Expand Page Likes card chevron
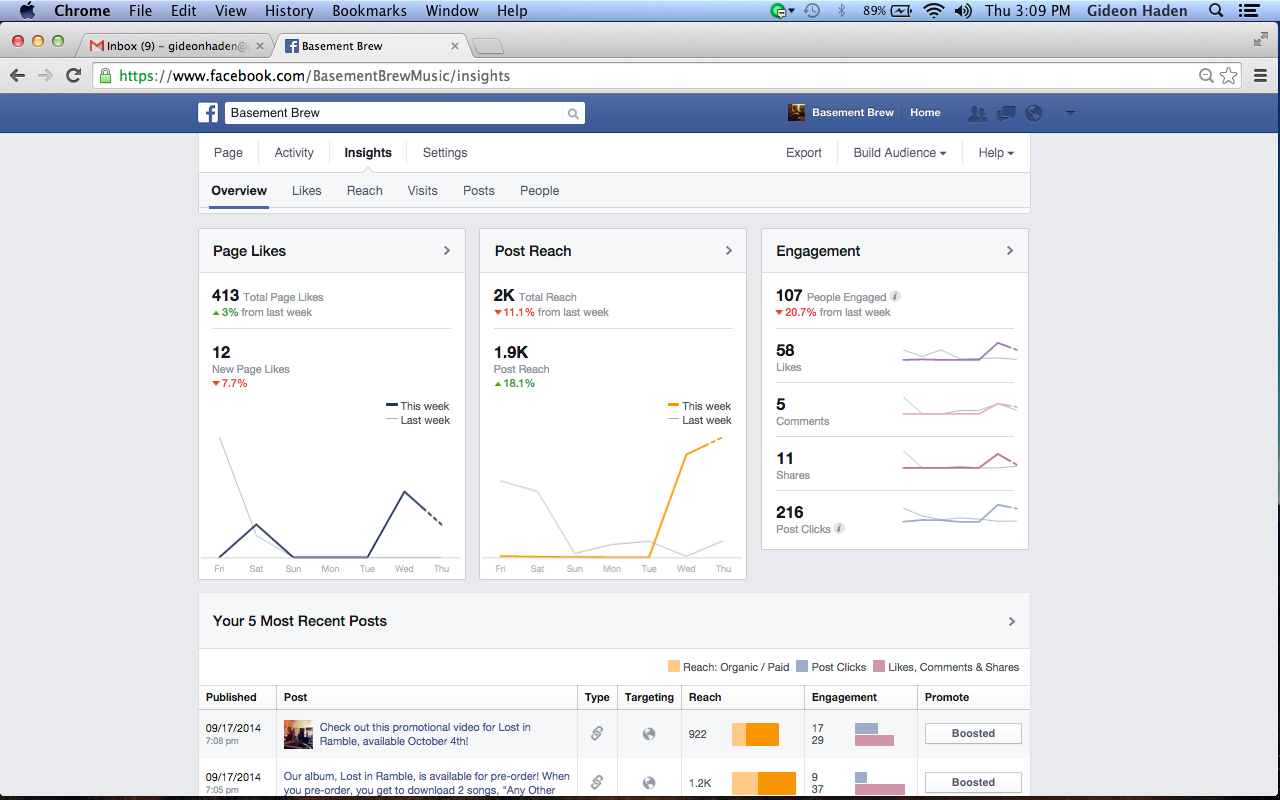The height and width of the screenshot is (800, 1280). coord(447,250)
